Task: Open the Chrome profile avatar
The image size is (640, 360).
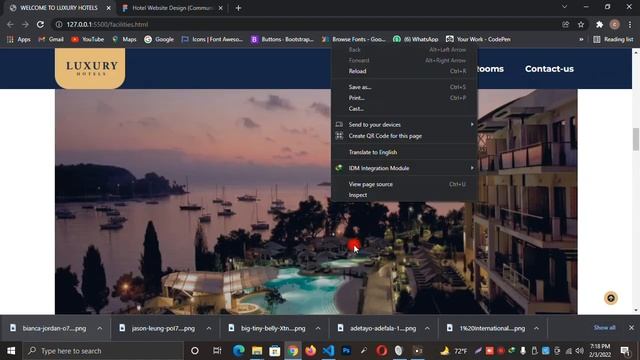Action: [x=614, y=24]
